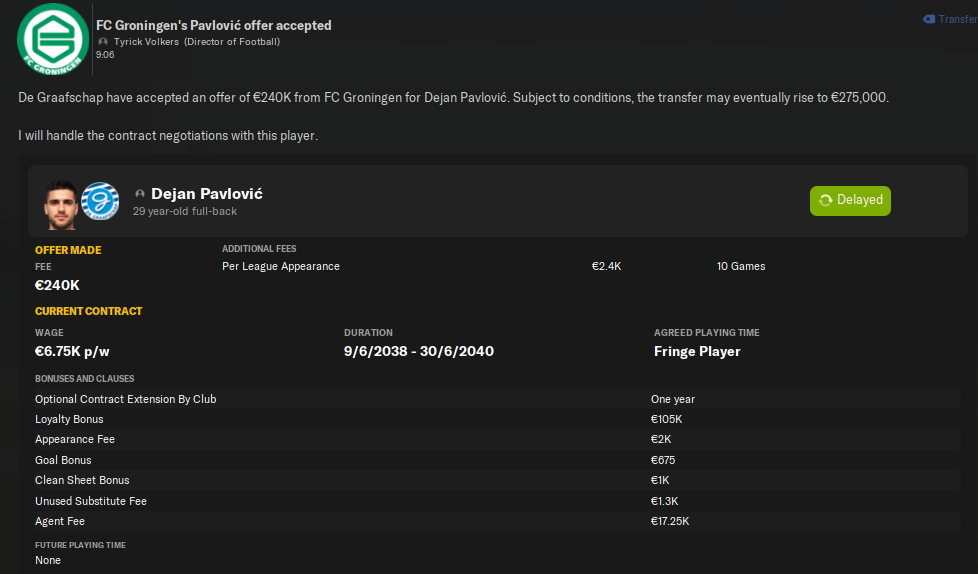Open Dejan Pavlović's player profile name
This screenshot has height=574, width=978.
[207, 194]
